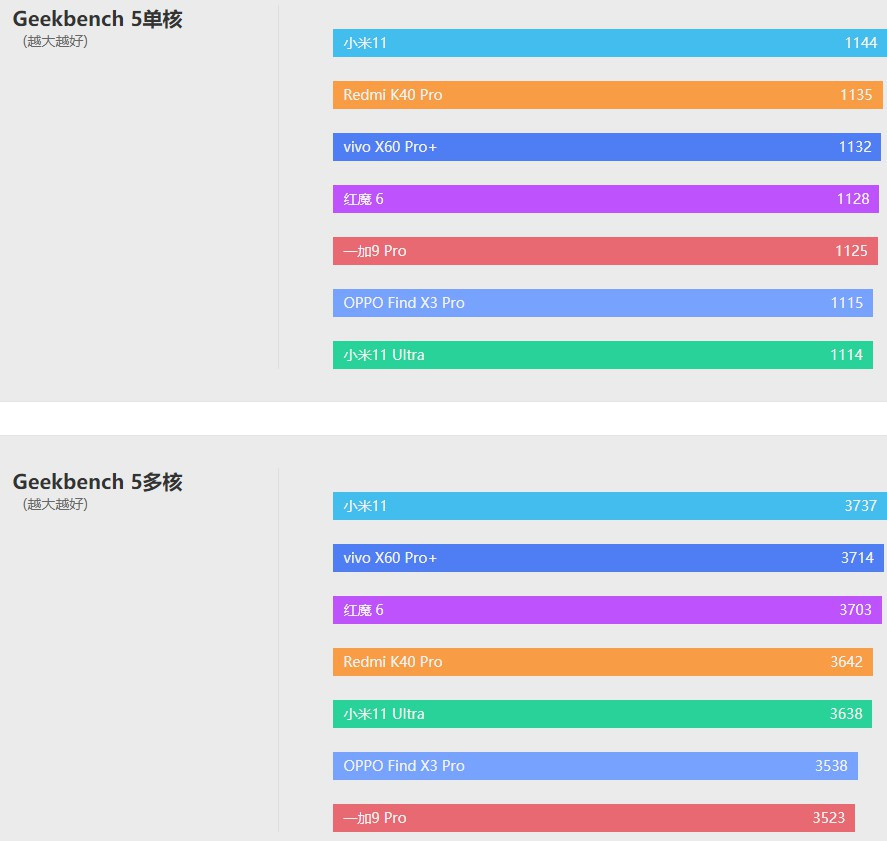Click the Geekbench 5单核 heading
887x841 pixels.
point(97,19)
